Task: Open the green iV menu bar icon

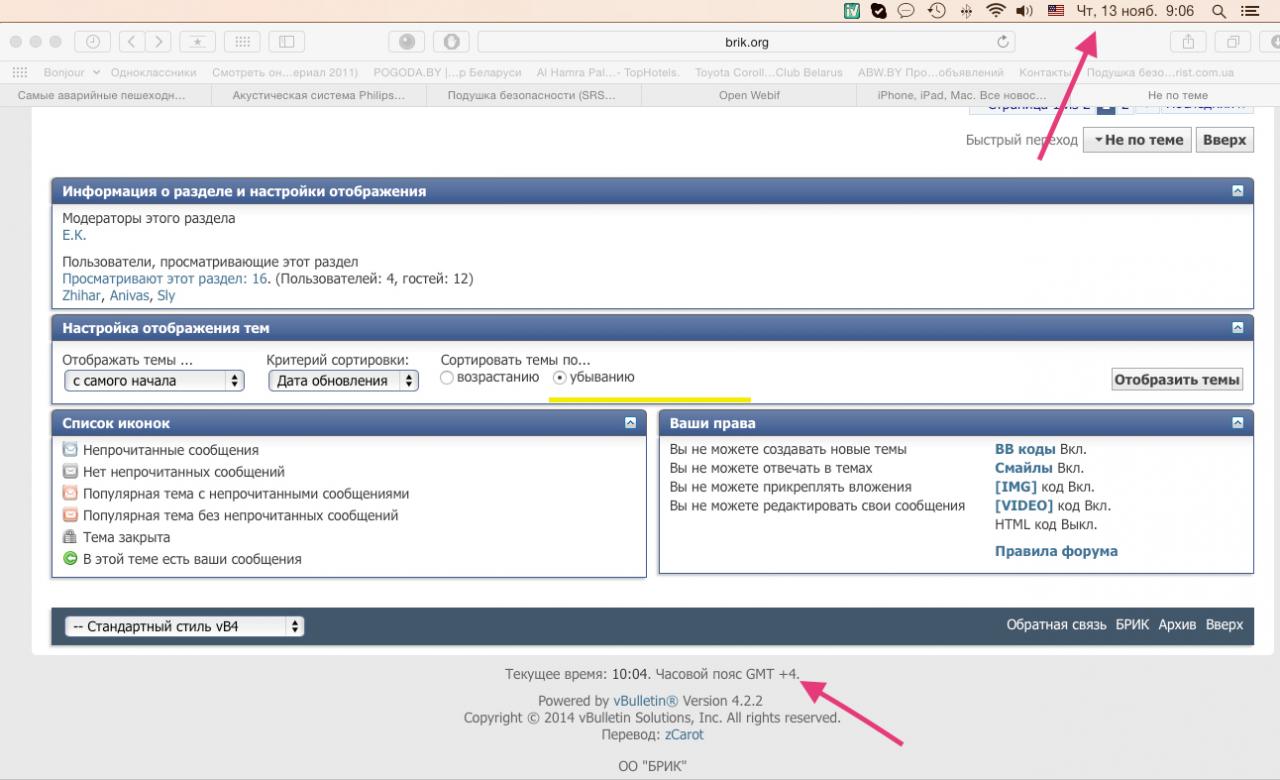Action: click(x=852, y=11)
